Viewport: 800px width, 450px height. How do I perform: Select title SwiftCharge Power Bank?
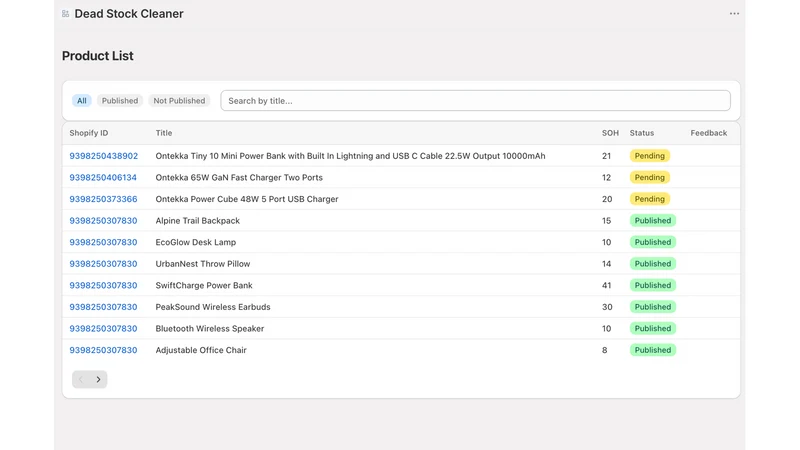[x=204, y=285]
